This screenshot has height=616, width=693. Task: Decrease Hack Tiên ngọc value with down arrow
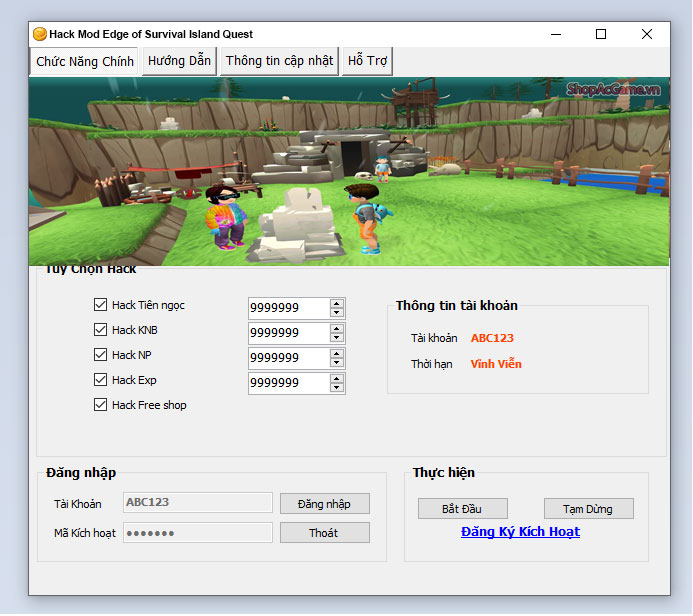(x=337, y=312)
